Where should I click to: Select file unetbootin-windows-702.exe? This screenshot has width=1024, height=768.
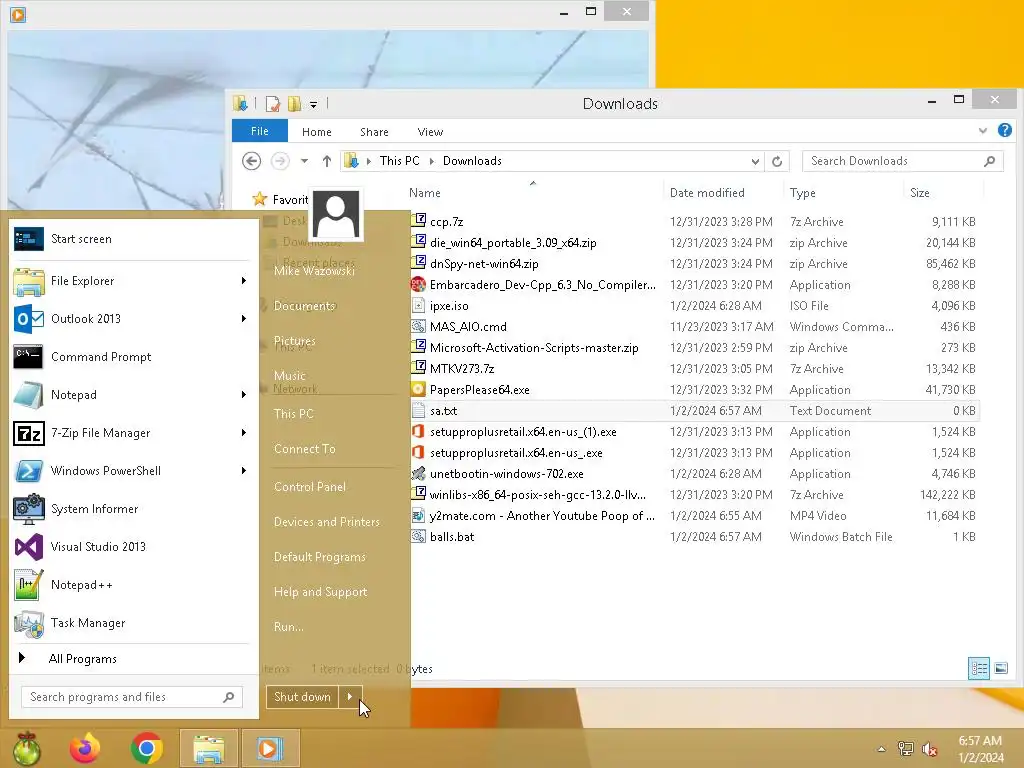(507, 473)
